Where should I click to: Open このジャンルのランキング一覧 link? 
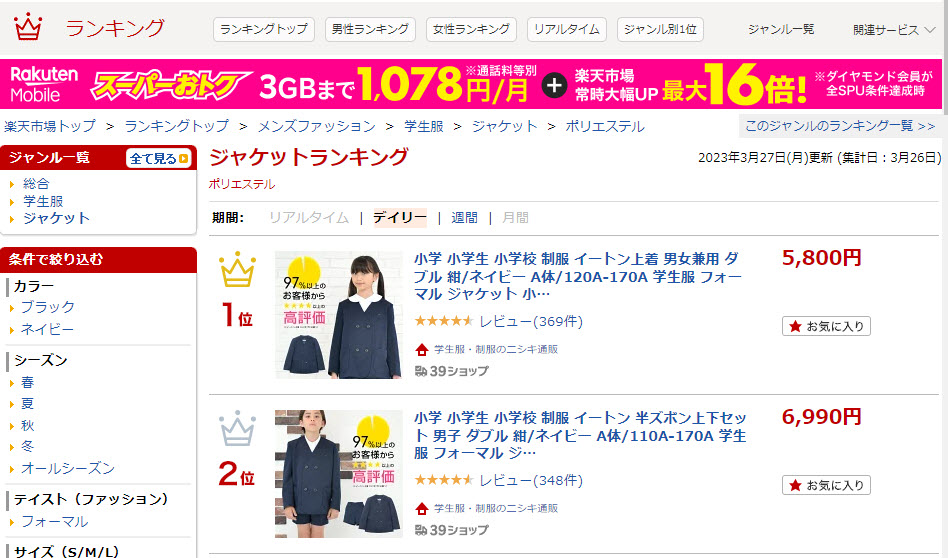tap(840, 126)
